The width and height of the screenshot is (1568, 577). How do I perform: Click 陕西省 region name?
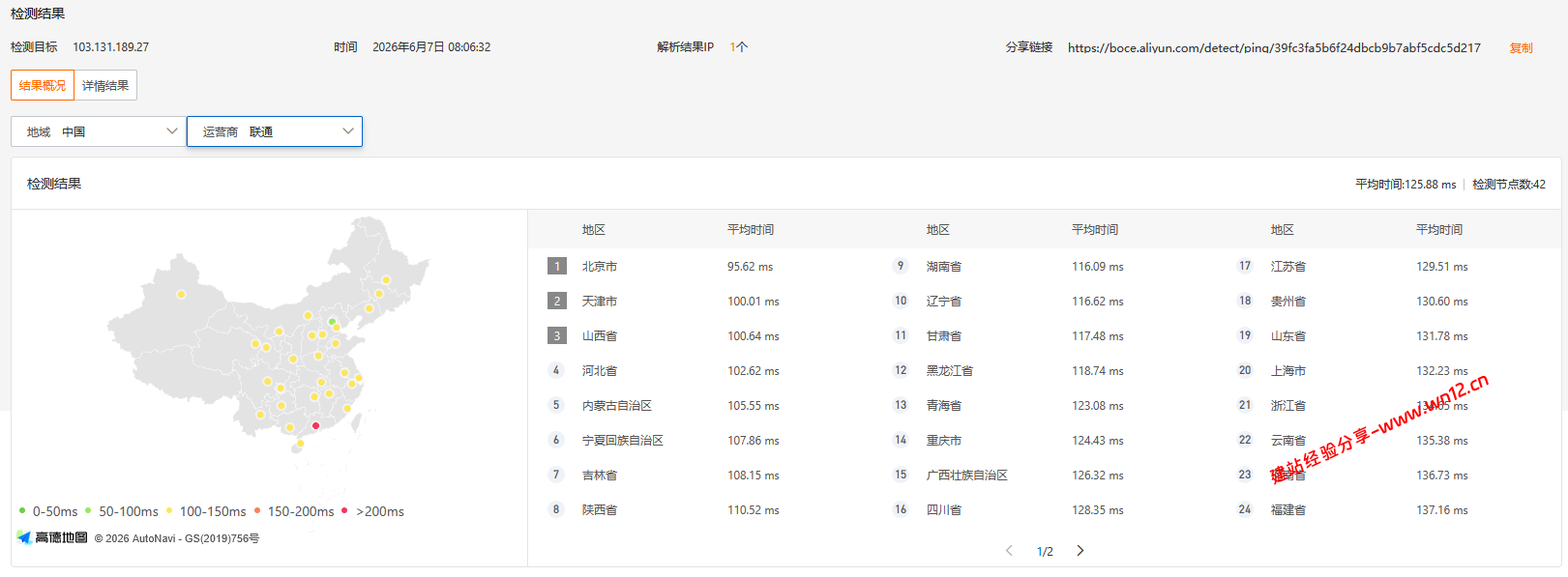600,510
